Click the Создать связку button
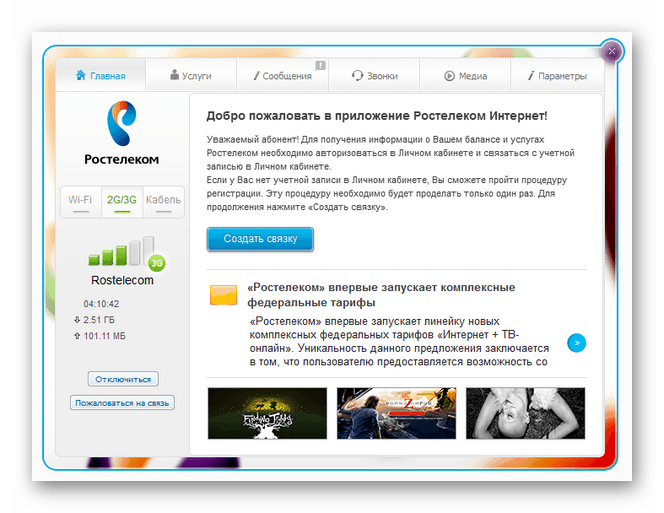 coord(260,239)
